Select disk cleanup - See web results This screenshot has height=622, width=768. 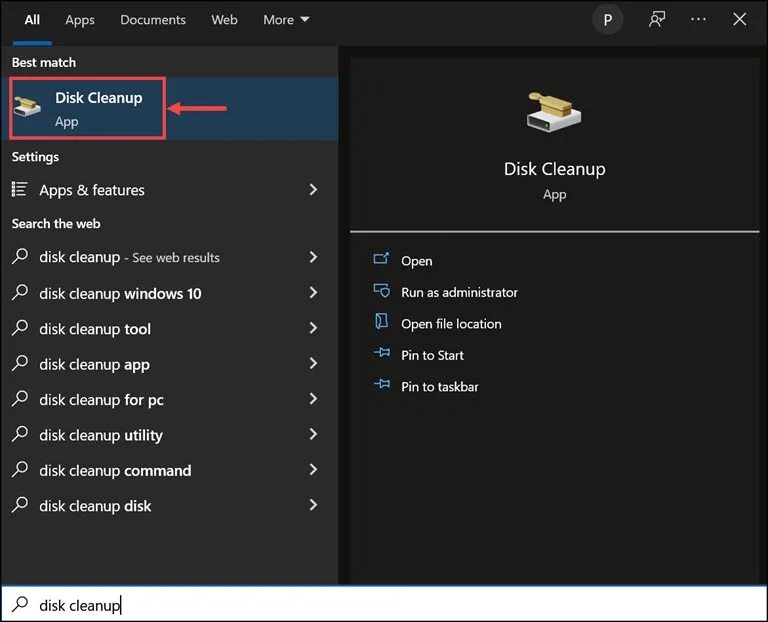pos(169,257)
